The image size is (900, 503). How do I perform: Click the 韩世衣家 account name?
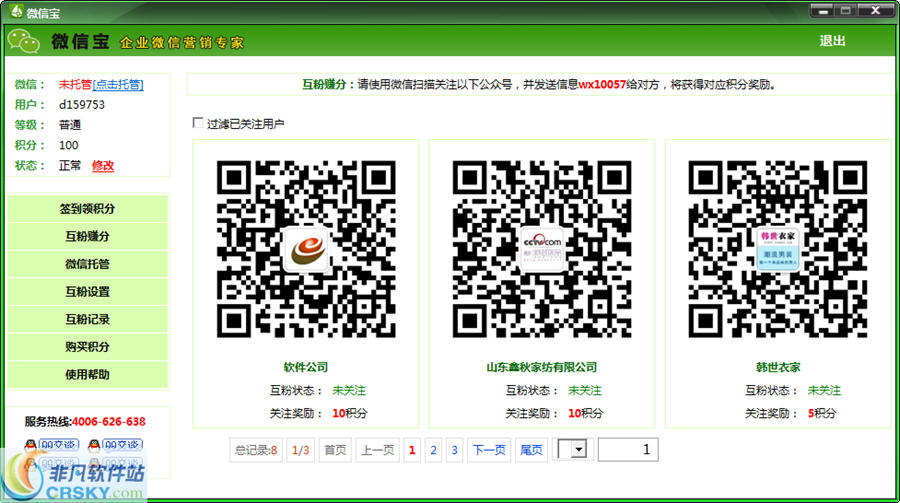(778, 367)
